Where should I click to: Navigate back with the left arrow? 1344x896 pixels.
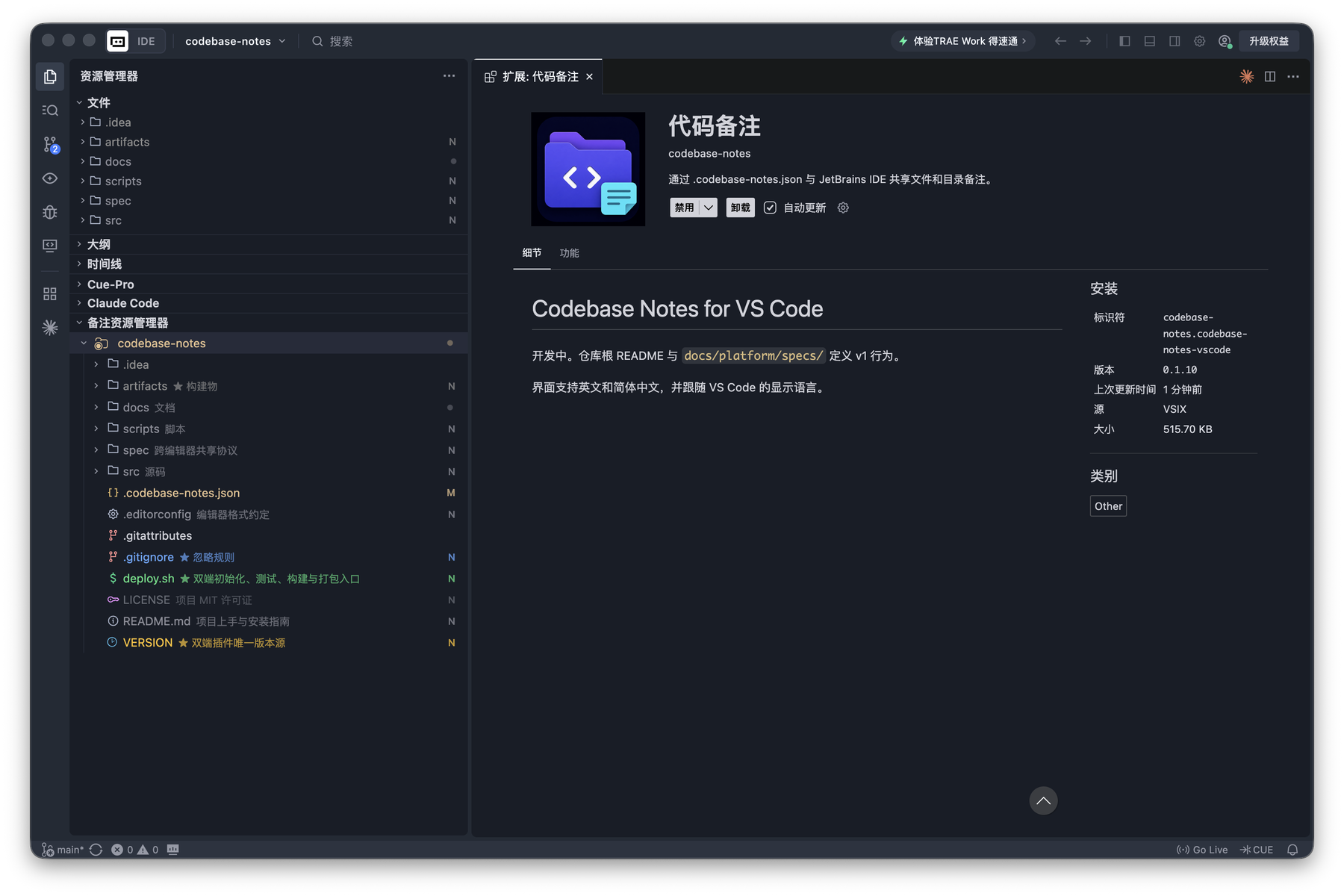(1060, 41)
